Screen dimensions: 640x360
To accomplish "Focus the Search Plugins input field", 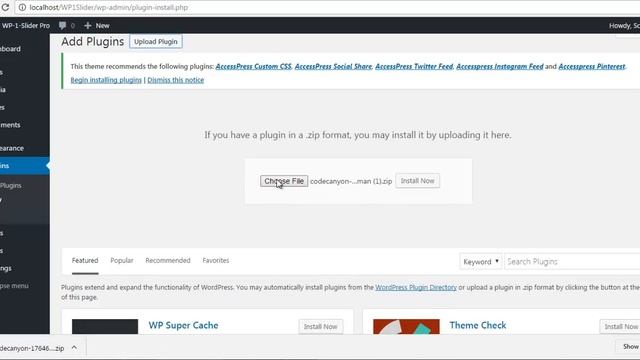I will click(x=572, y=262).
